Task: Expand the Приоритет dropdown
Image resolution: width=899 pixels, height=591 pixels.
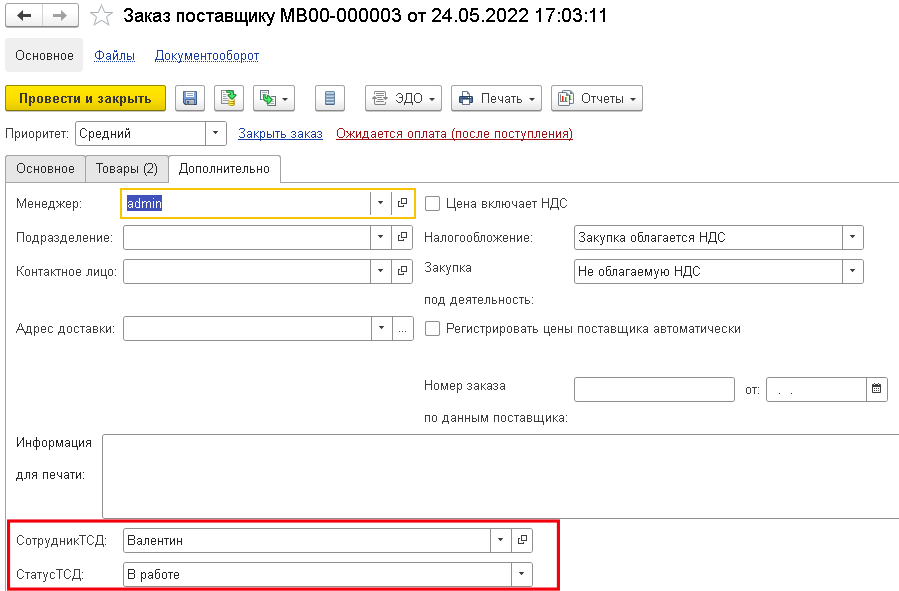Action: point(216,133)
